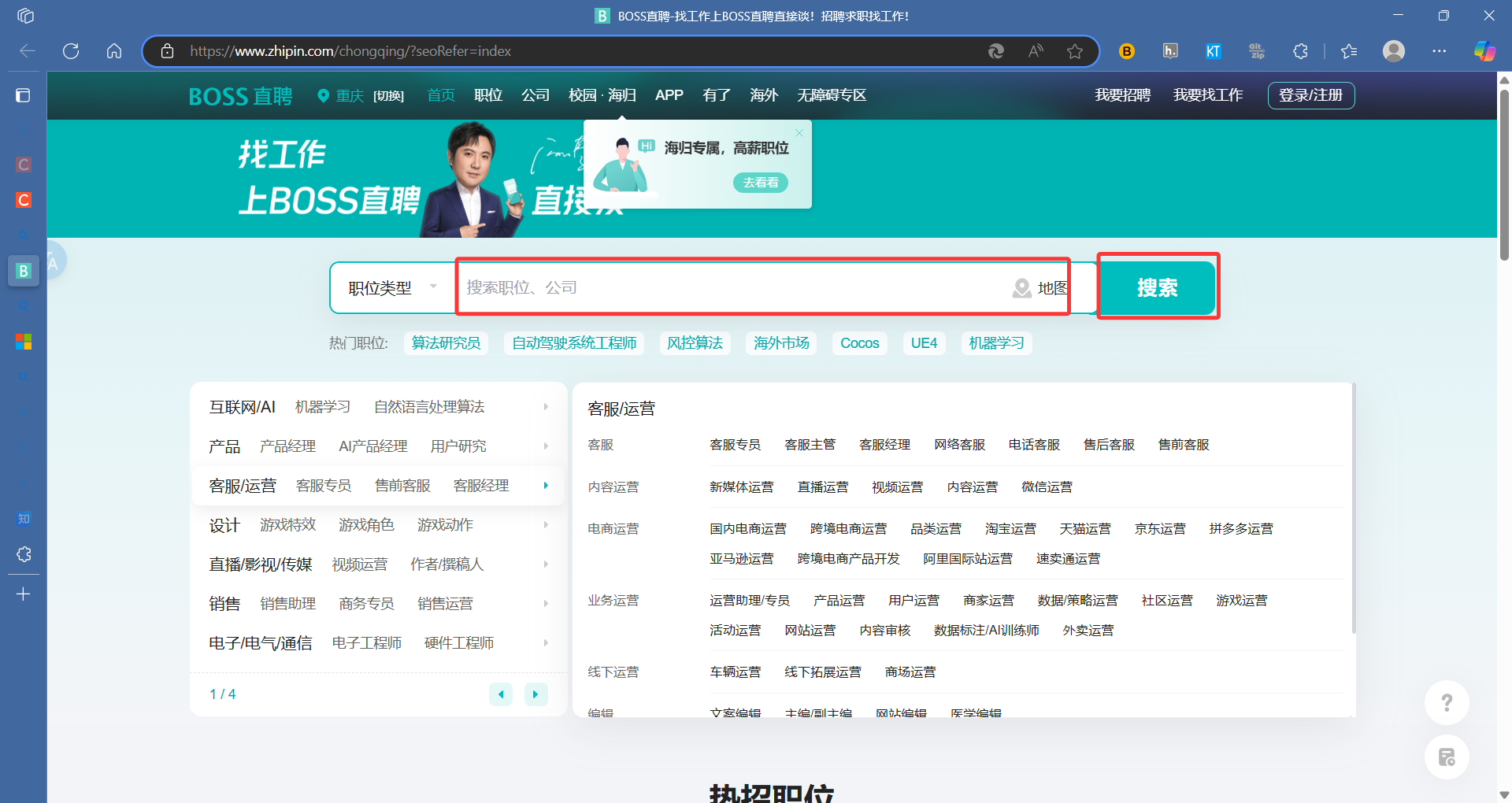Reload the page with refresh icon
Screen dimensions: 1512x803
[x=71, y=51]
